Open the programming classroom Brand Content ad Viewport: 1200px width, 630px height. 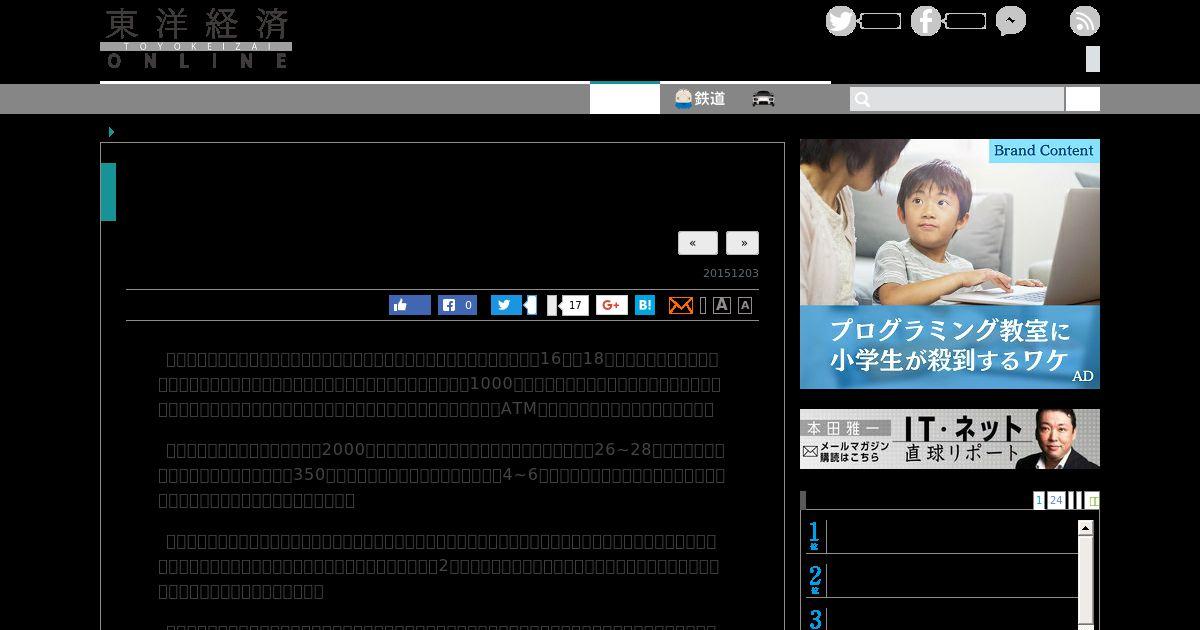[x=950, y=264]
